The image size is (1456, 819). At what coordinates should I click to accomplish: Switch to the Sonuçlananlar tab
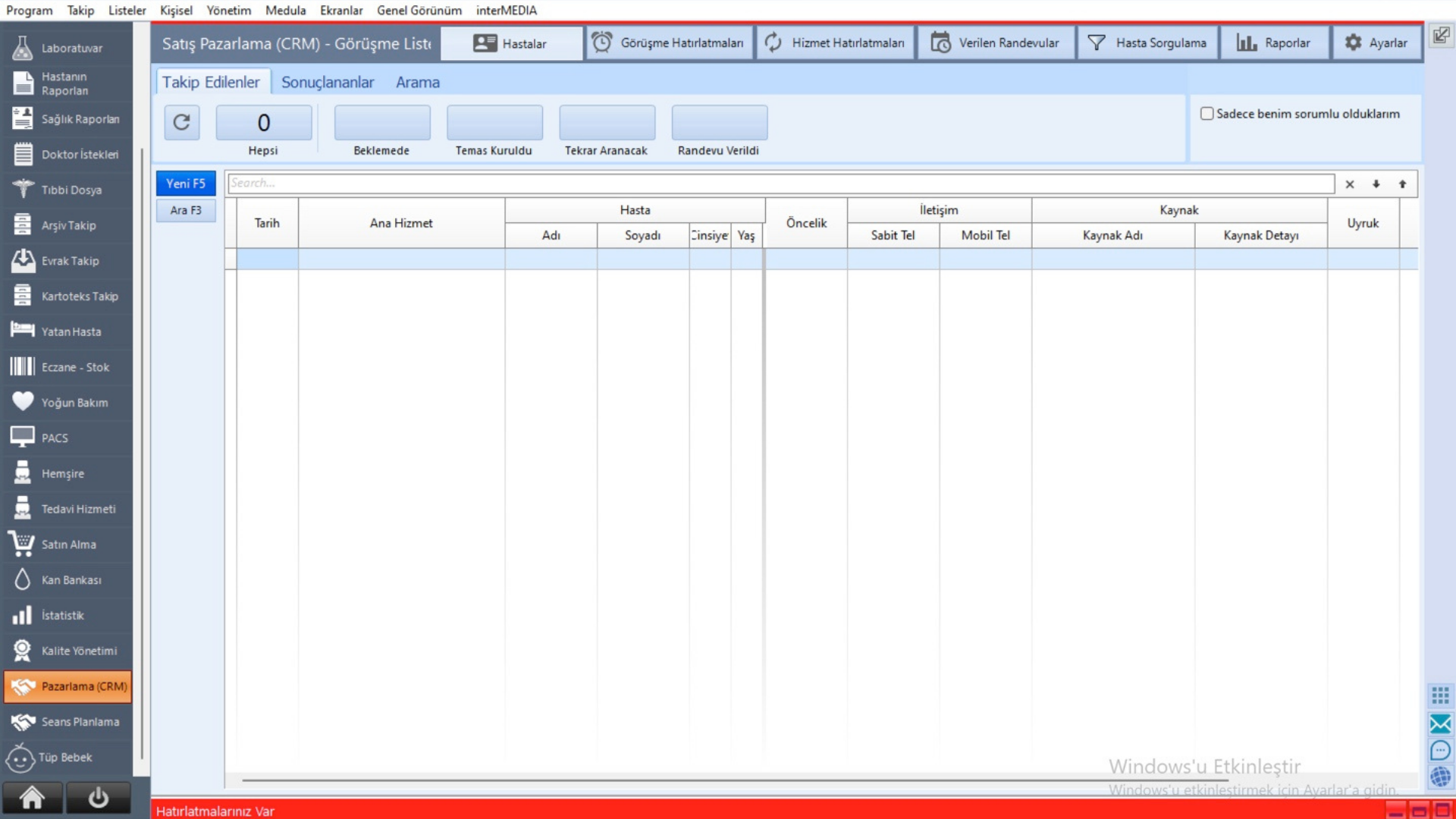(328, 82)
